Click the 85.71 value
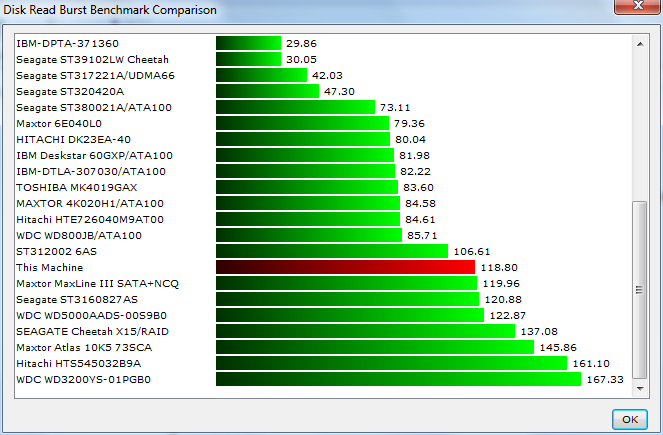The height and width of the screenshot is (435, 663). coord(422,235)
